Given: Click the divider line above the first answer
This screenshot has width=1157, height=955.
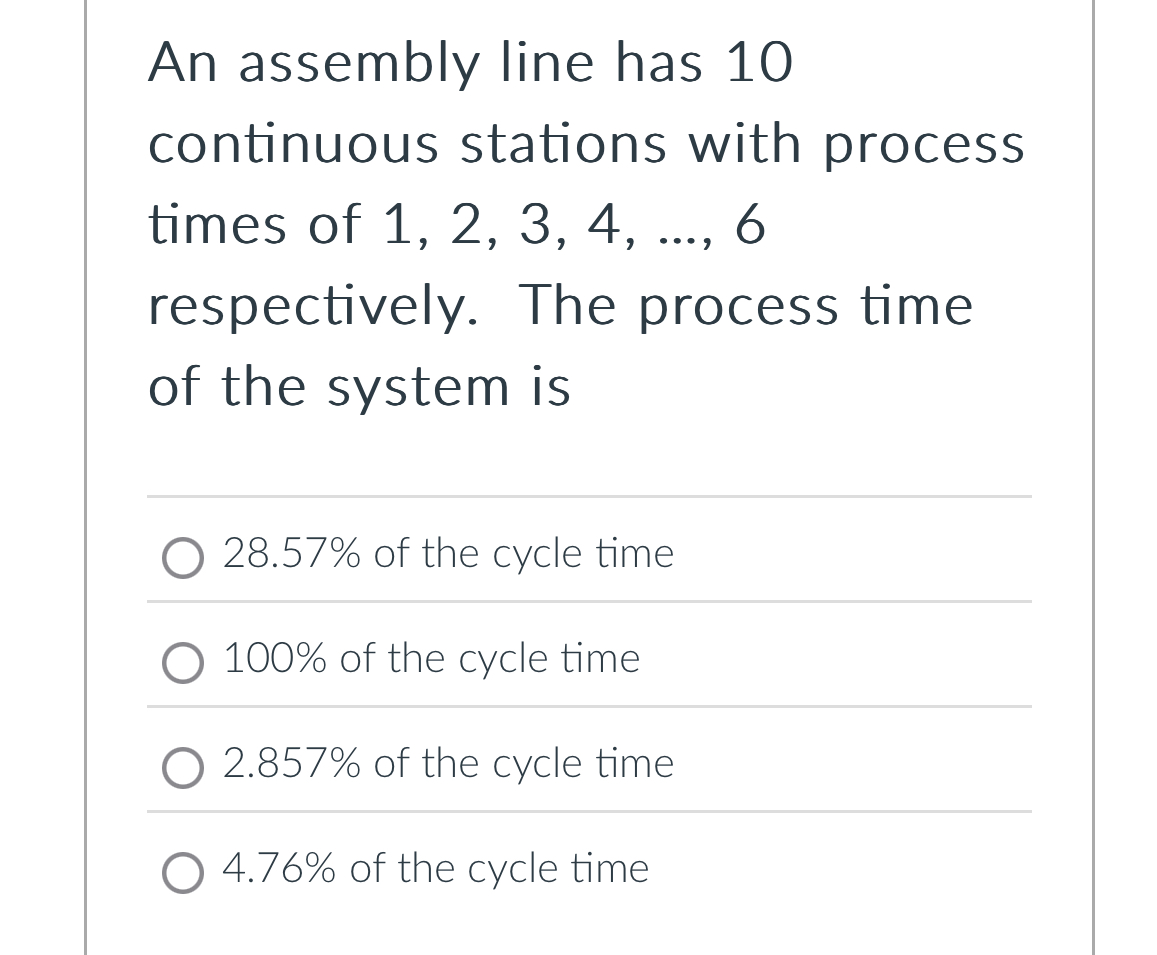Looking at the screenshot, I should pyautogui.click(x=588, y=497).
